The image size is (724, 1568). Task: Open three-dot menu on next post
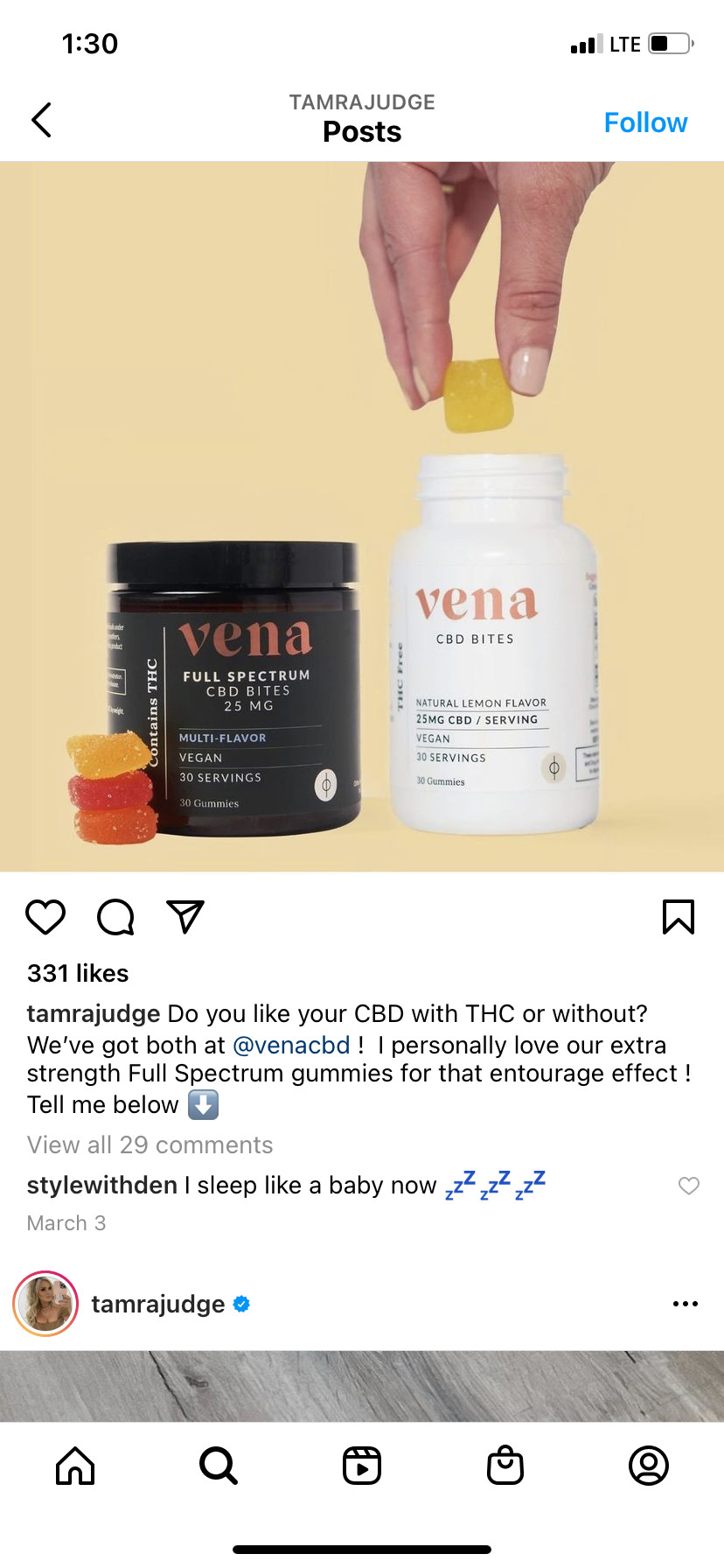(x=686, y=1304)
